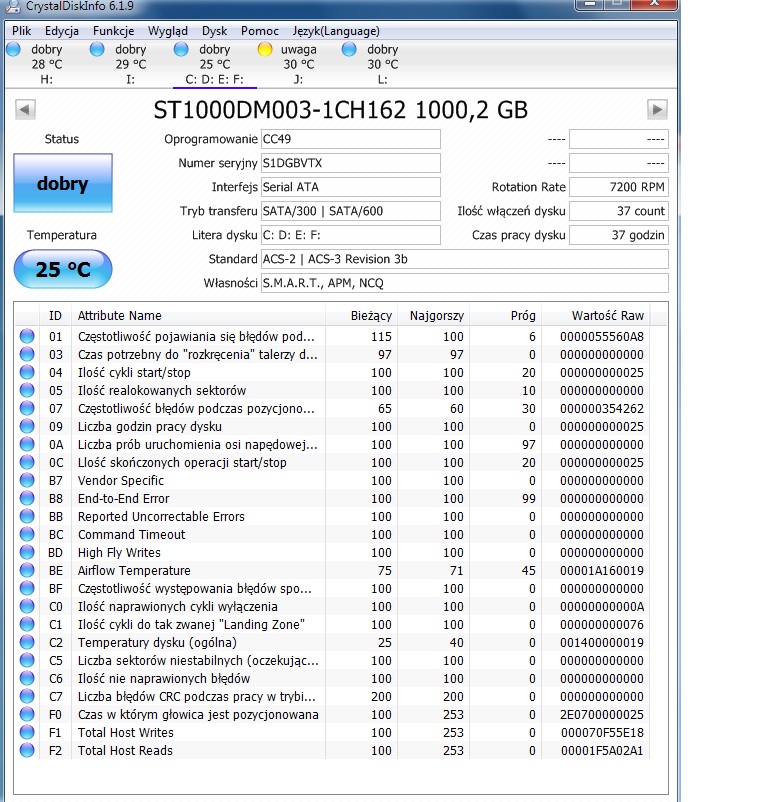Click status icon of Total Host Writes
This screenshot has width=768, height=802.
pyautogui.click(x=27, y=732)
